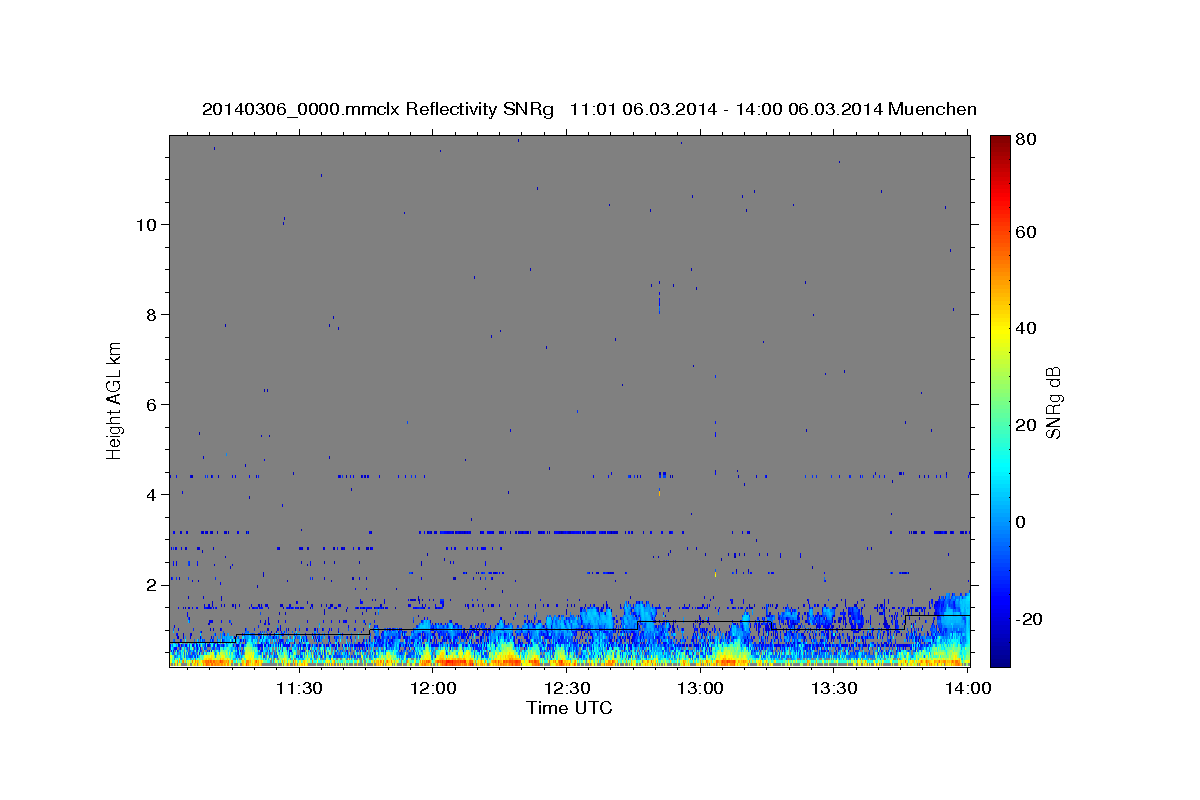The height and width of the screenshot is (800, 1200).
Task: Click the plot title starting with 20140306_0000.mmclx
Action: point(589,109)
